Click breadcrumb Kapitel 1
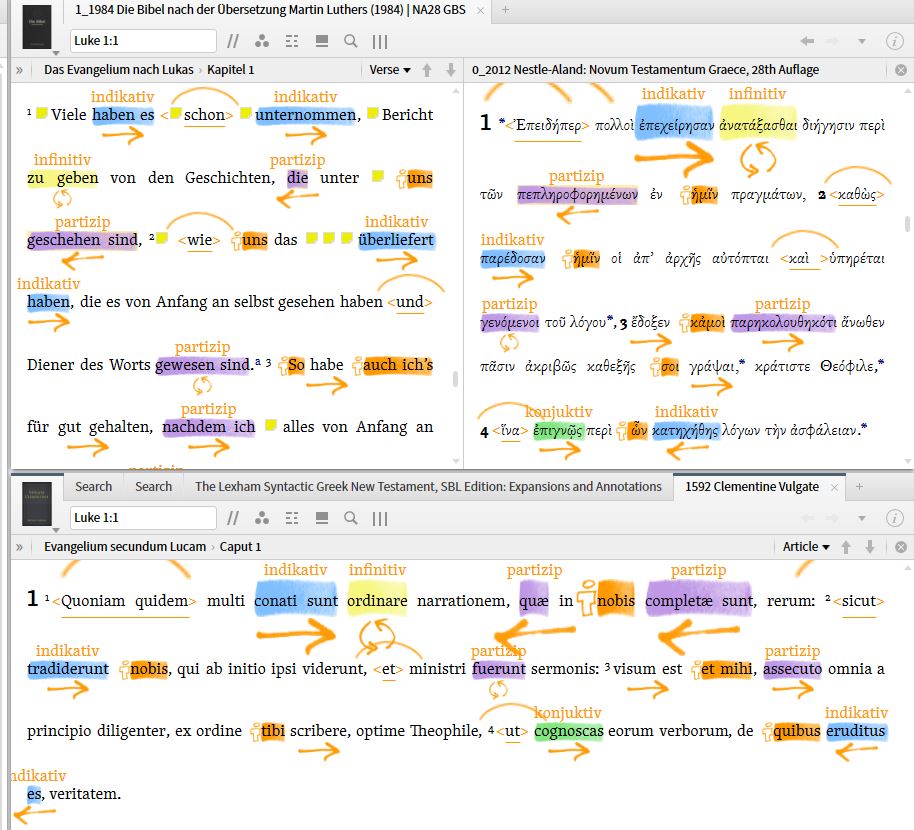The image size is (914, 830). click(x=231, y=70)
